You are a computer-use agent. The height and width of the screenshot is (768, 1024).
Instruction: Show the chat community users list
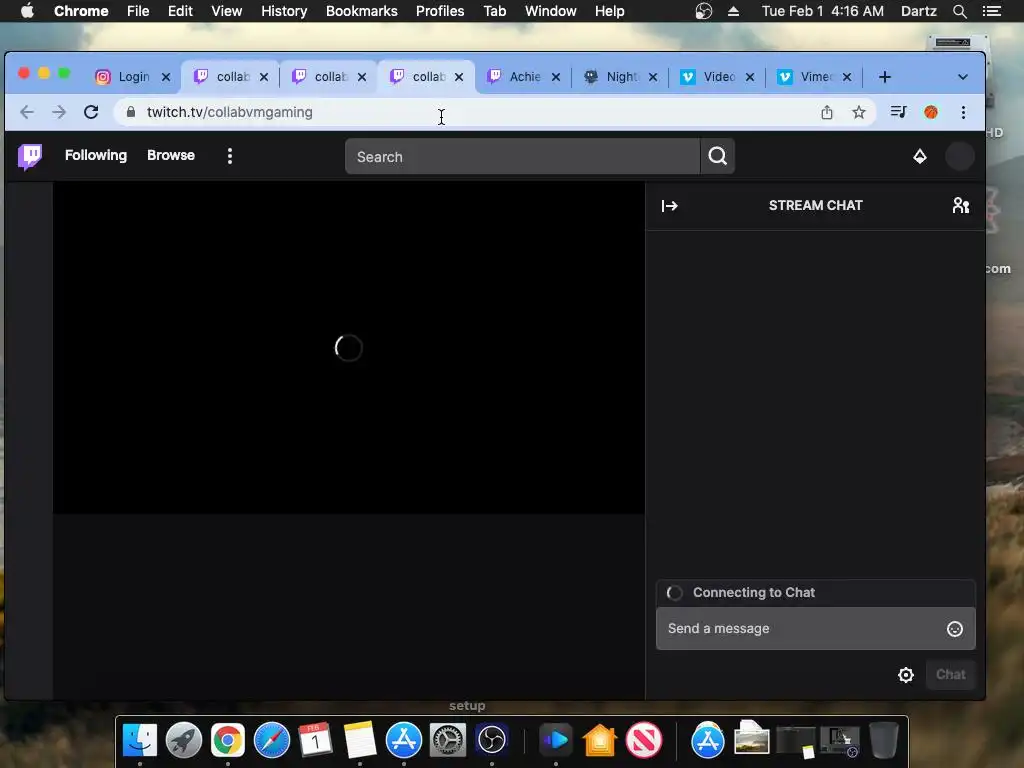[960, 206]
